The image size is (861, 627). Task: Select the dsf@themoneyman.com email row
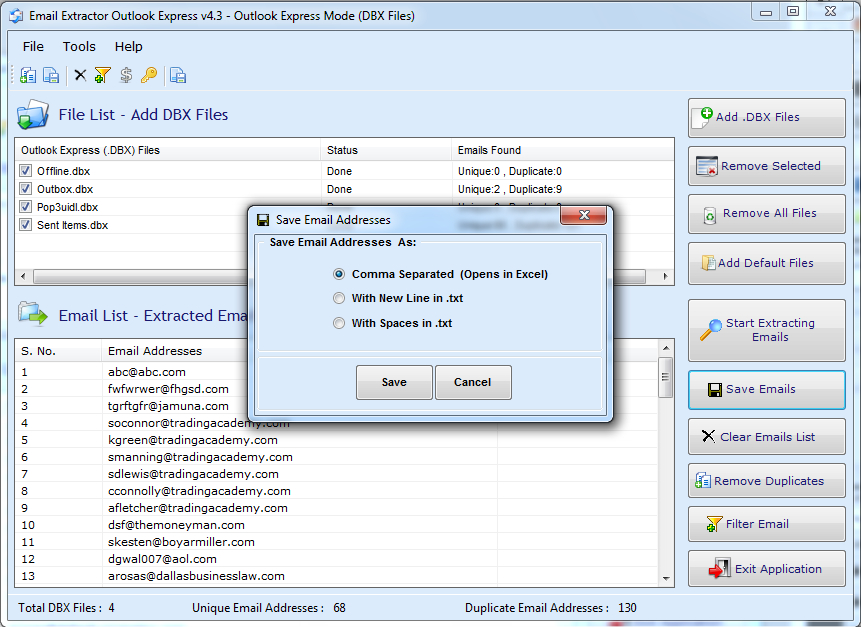click(x=337, y=525)
